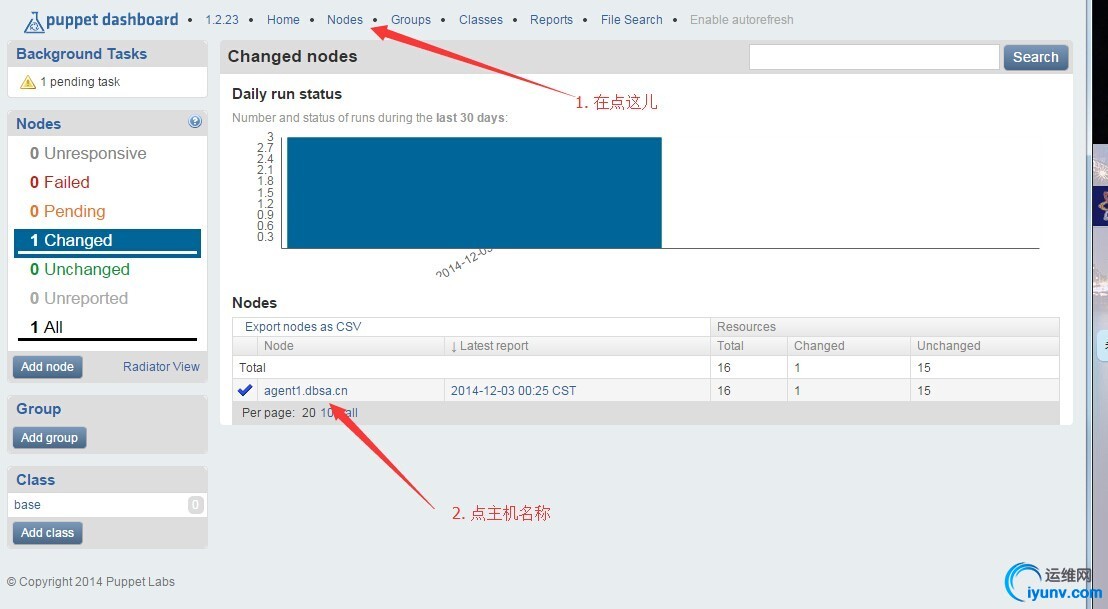Image resolution: width=1108 pixels, height=609 pixels.
Task: Click the Copyright 2014 Puppet Labs text
Action: click(x=91, y=581)
